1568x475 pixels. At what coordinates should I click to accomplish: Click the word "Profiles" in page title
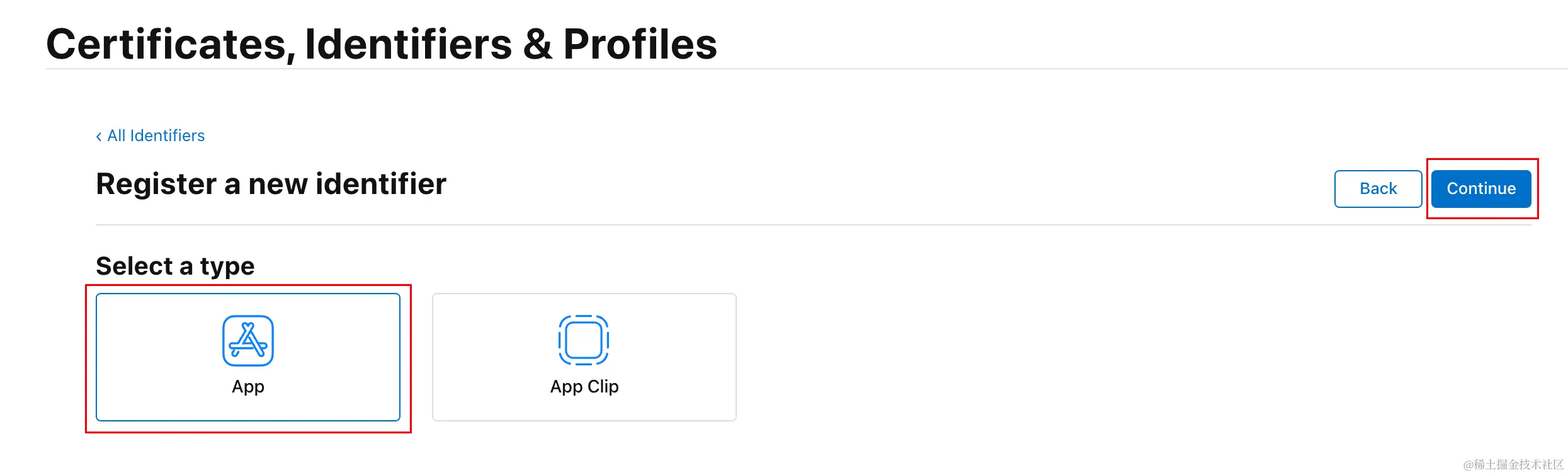coord(640,45)
